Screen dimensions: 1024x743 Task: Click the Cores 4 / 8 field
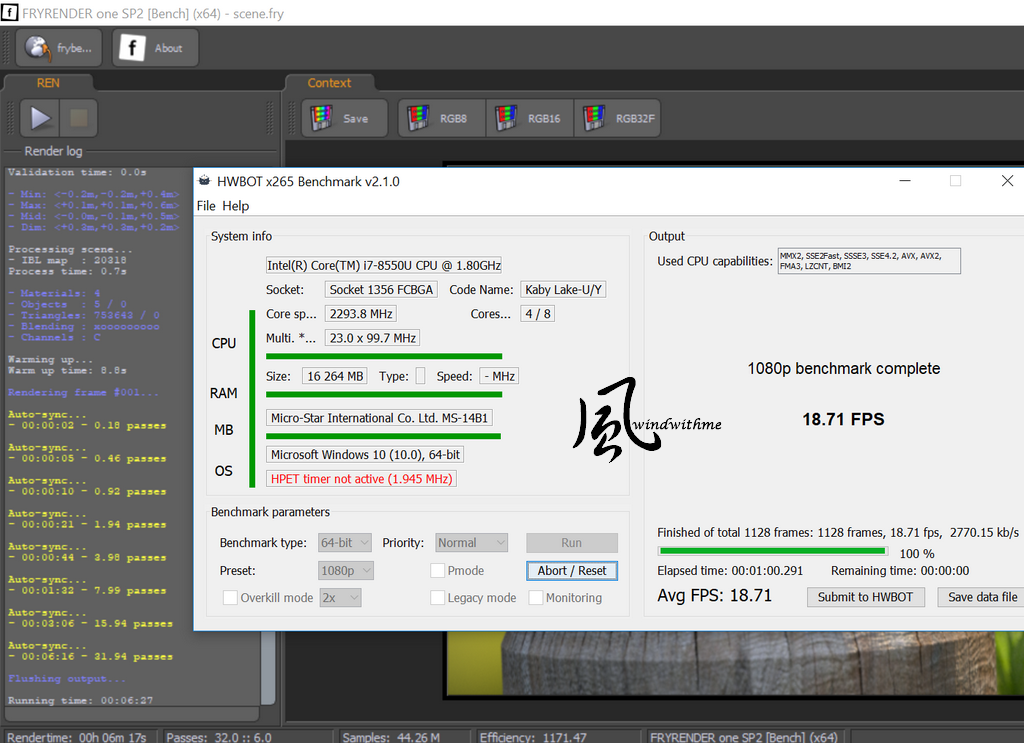pyautogui.click(x=537, y=313)
